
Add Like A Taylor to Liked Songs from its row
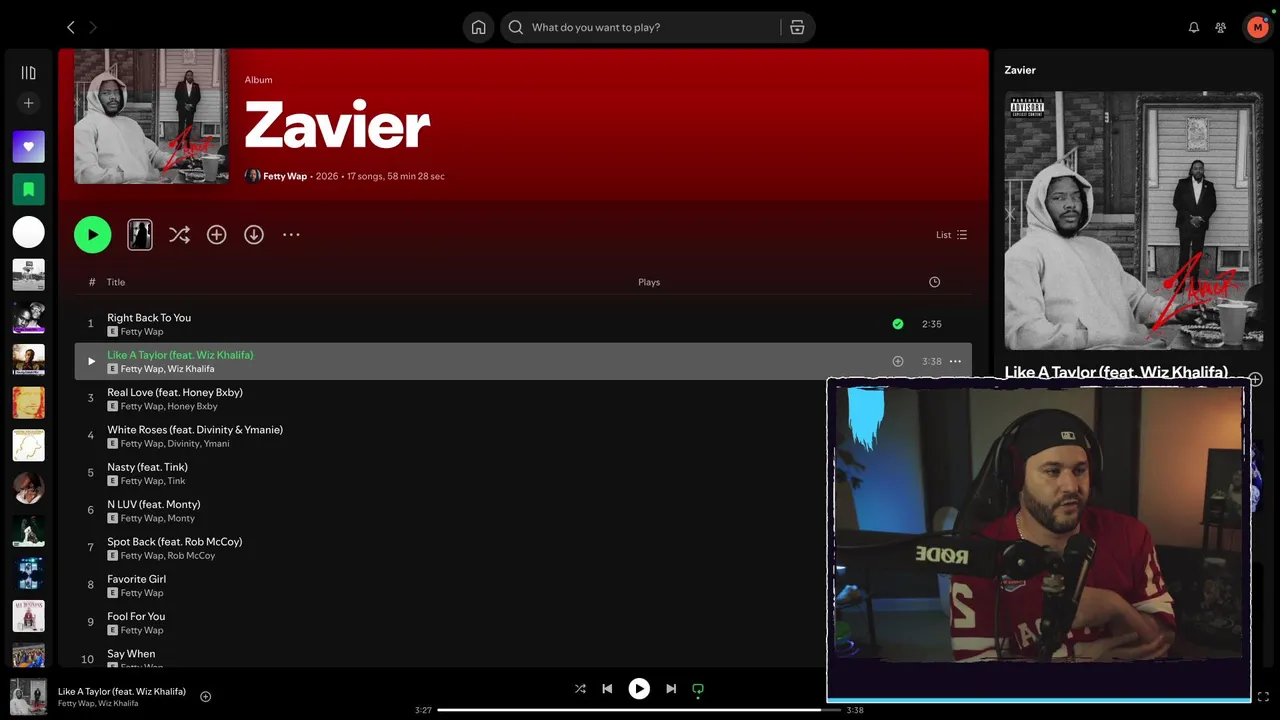(x=897, y=361)
